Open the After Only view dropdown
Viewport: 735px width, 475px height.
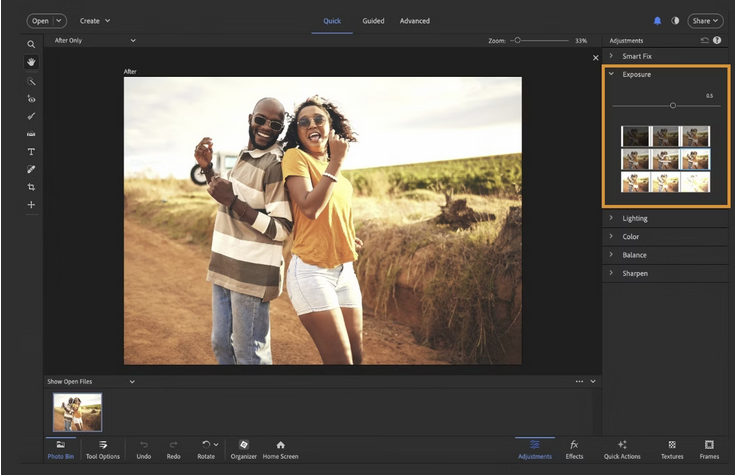coord(95,41)
